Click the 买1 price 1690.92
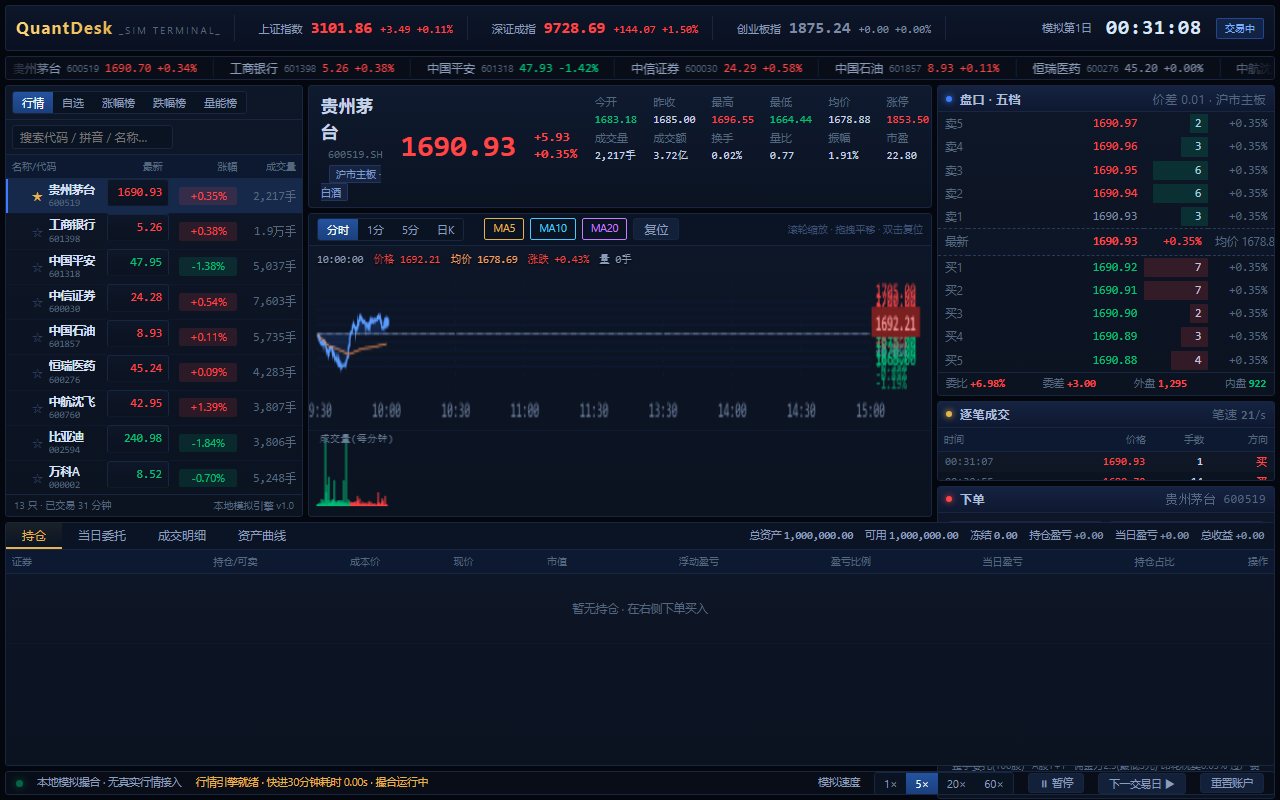1280x800 pixels. click(x=1115, y=267)
